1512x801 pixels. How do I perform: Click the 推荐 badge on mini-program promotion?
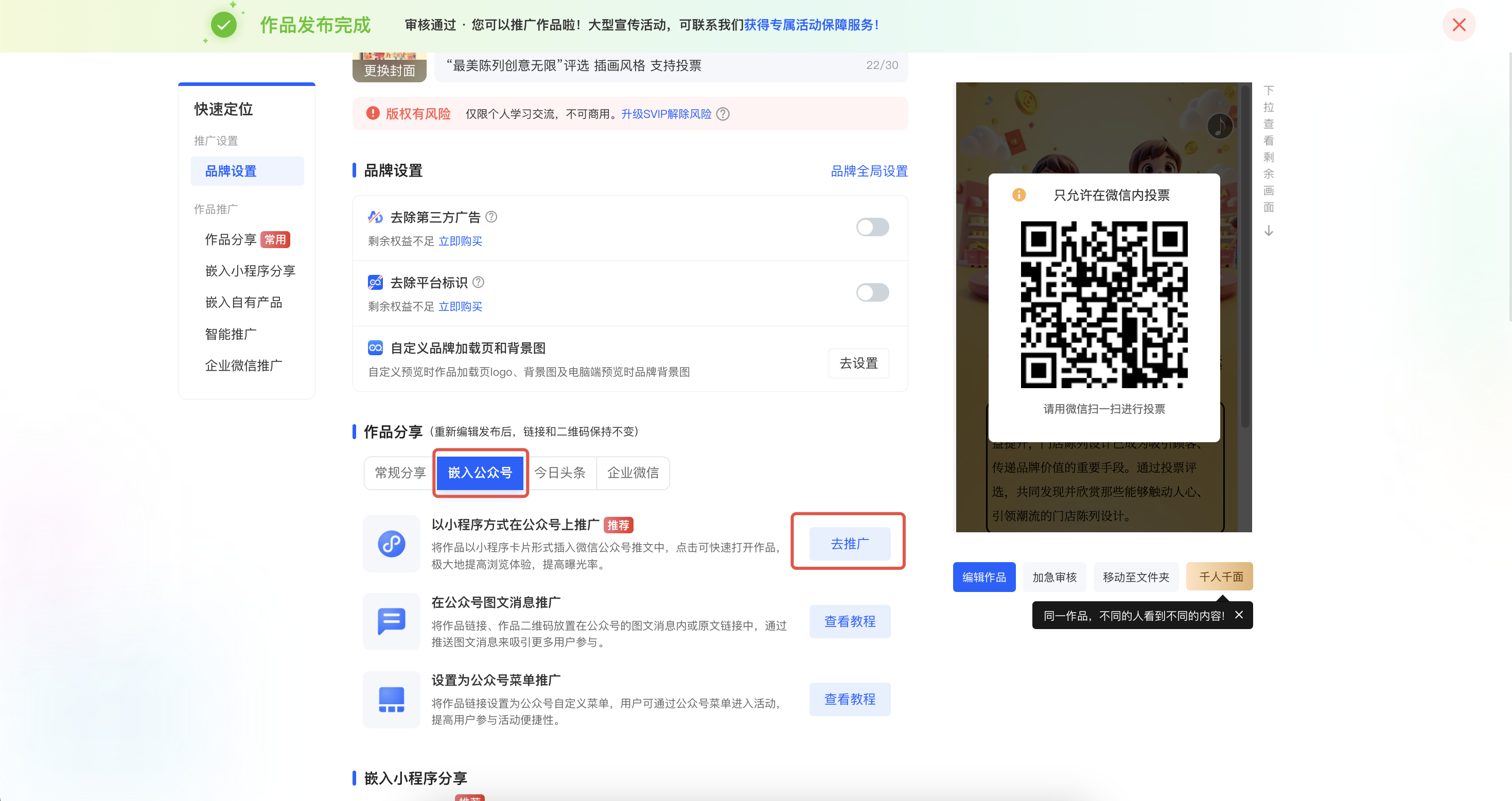(x=618, y=525)
